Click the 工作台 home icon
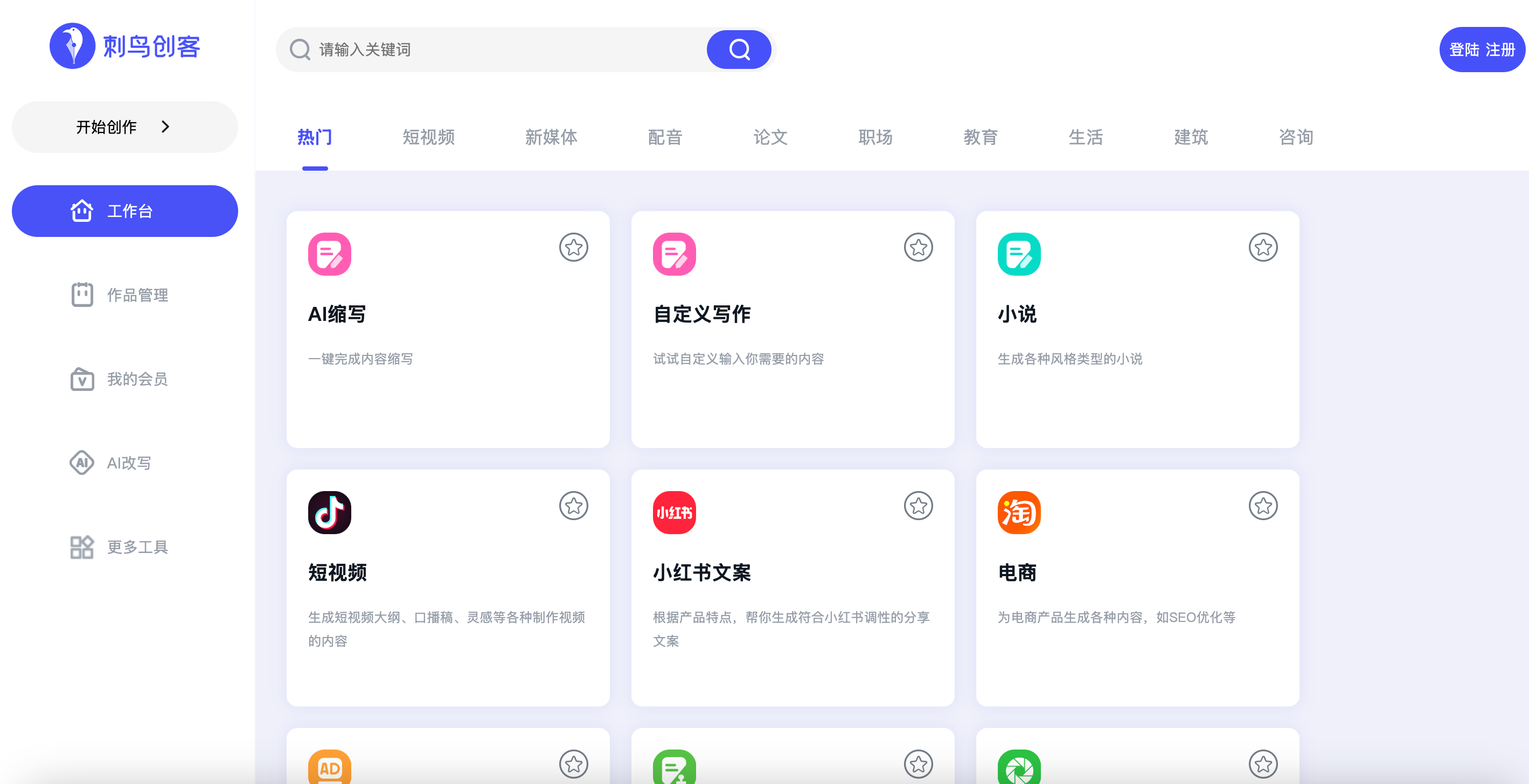The height and width of the screenshot is (784, 1529). tap(81, 211)
